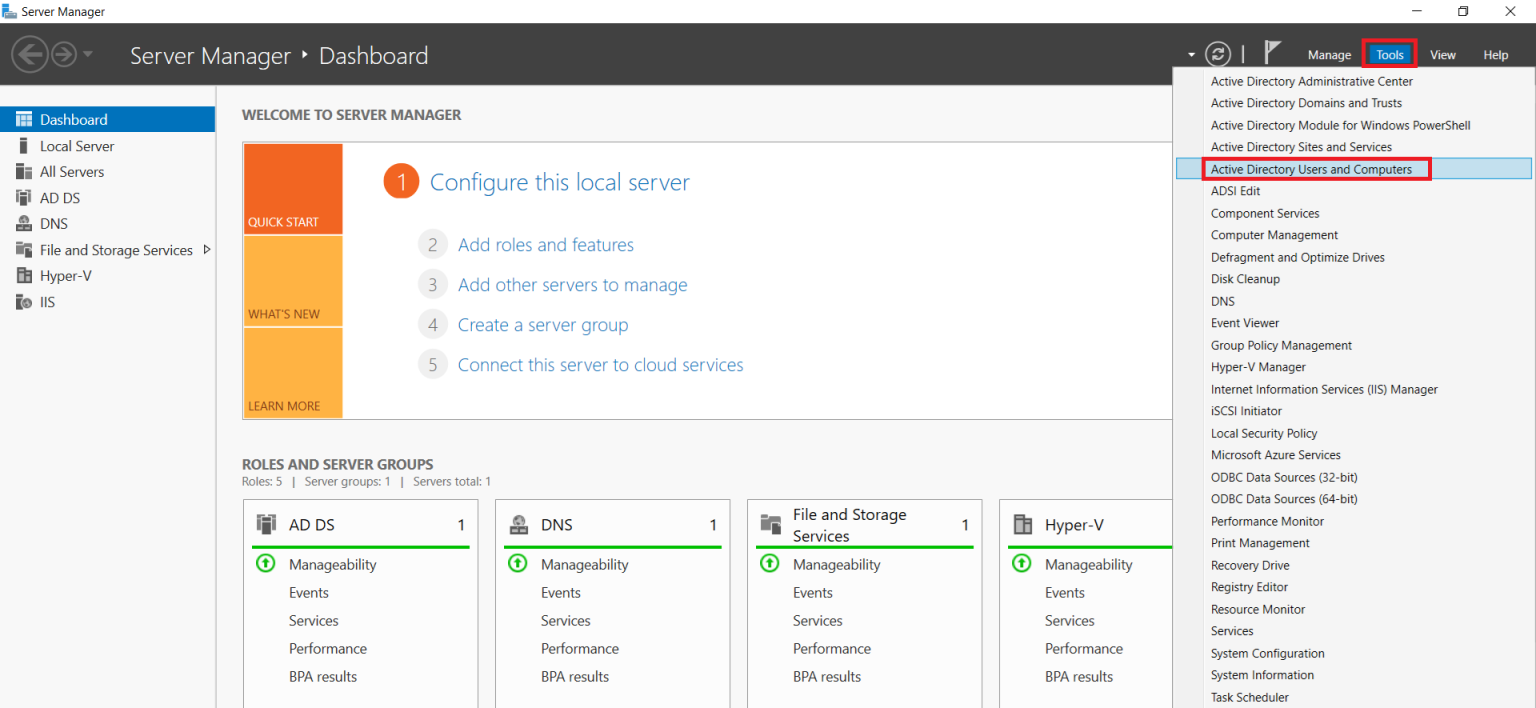Open the dropdown arrow left of the refresh icon
This screenshot has height=708, width=1536.
coord(1191,53)
